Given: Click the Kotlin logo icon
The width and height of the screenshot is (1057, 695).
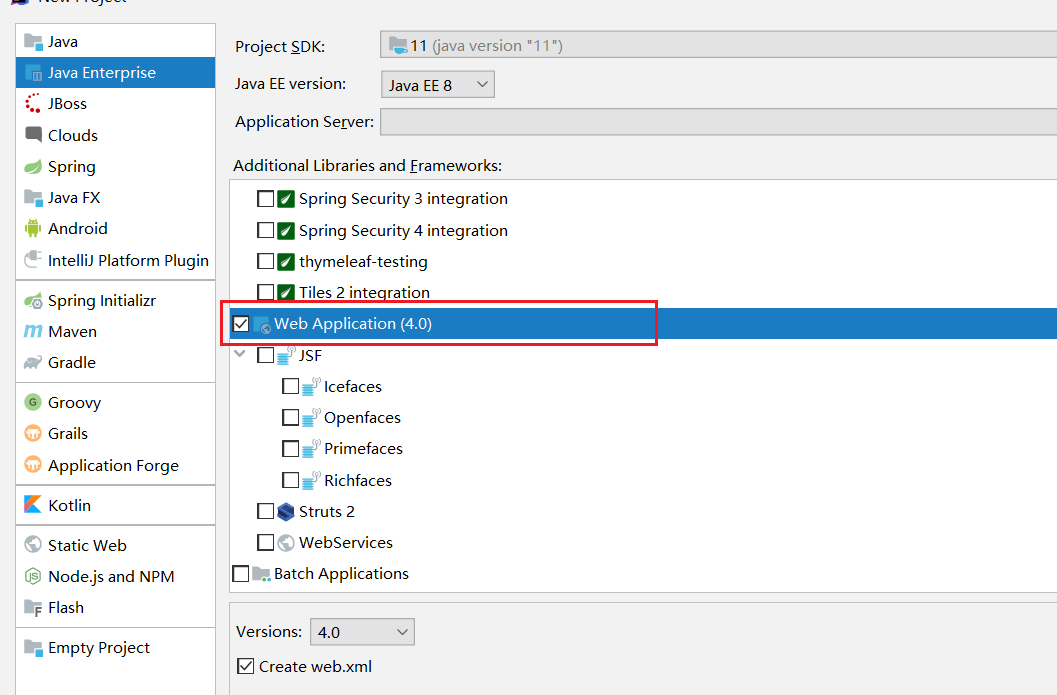Looking at the screenshot, I should tap(33, 505).
